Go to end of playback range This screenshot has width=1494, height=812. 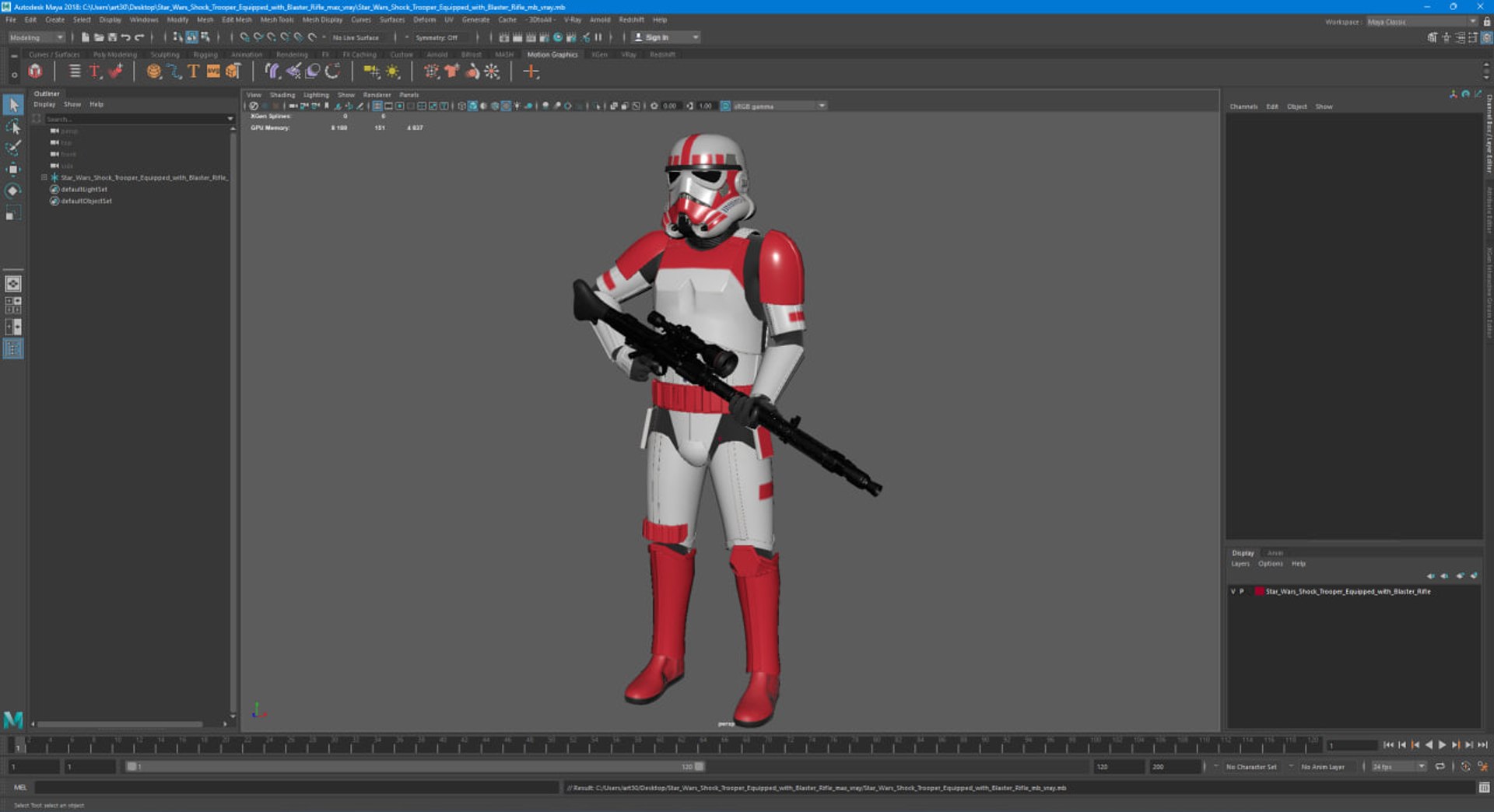(x=1482, y=745)
